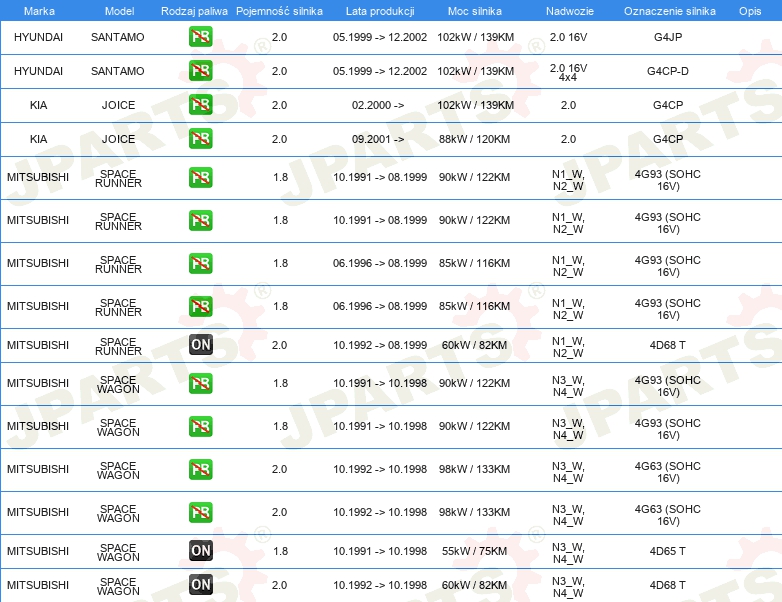The width and height of the screenshot is (782, 602).
Task: Click HYUNDAI in the G4JP row
Action: pos(38,37)
